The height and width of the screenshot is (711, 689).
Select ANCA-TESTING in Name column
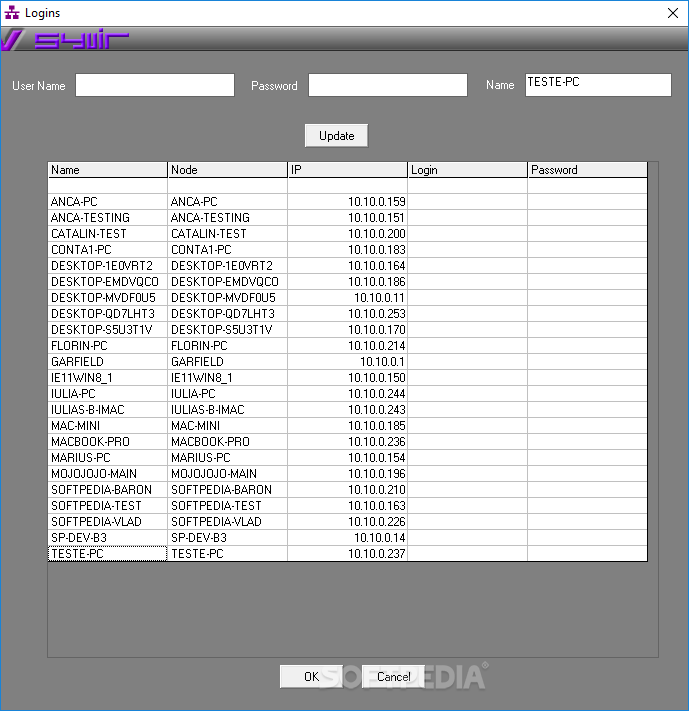pyautogui.click(x=108, y=218)
